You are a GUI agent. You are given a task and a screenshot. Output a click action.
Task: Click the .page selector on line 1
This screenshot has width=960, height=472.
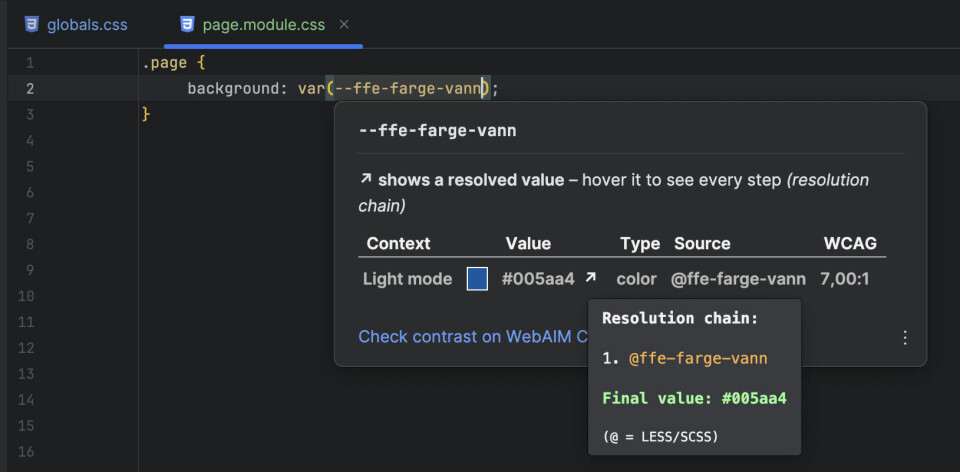coord(164,62)
